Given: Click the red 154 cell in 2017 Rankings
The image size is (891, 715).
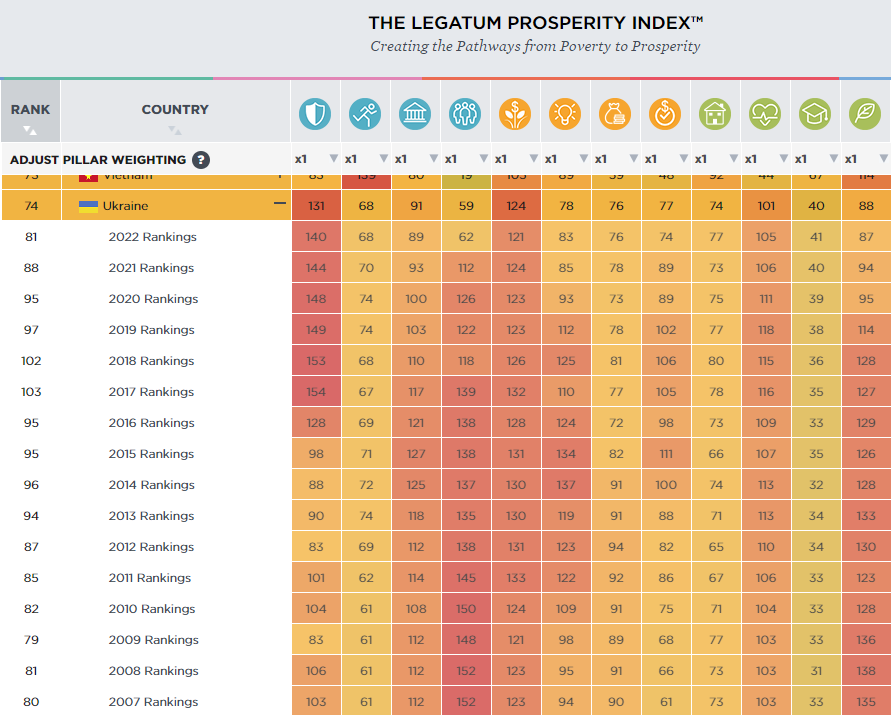Looking at the screenshot, I should coord(316,392).
